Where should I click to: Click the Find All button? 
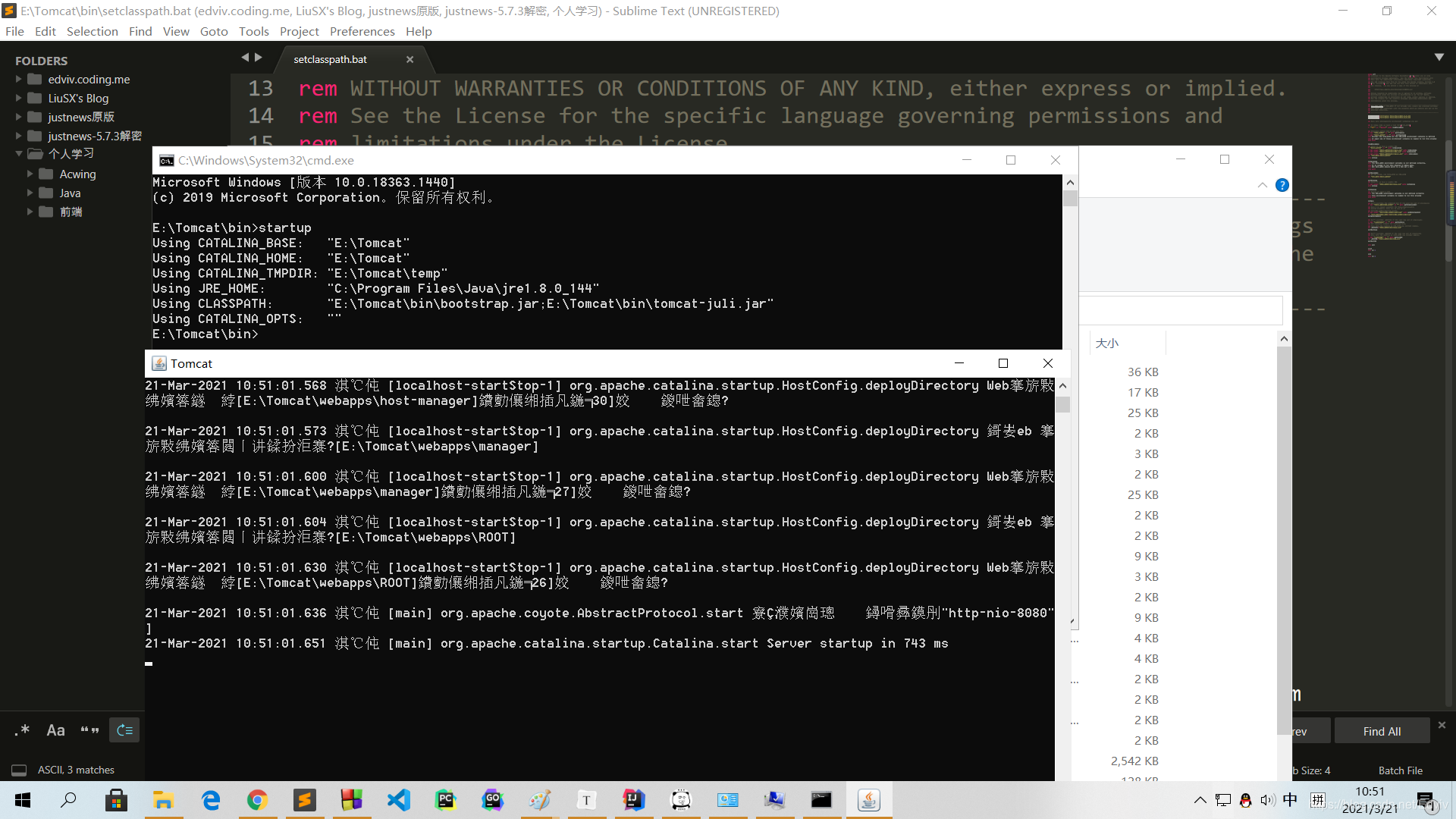point(1382,731)
